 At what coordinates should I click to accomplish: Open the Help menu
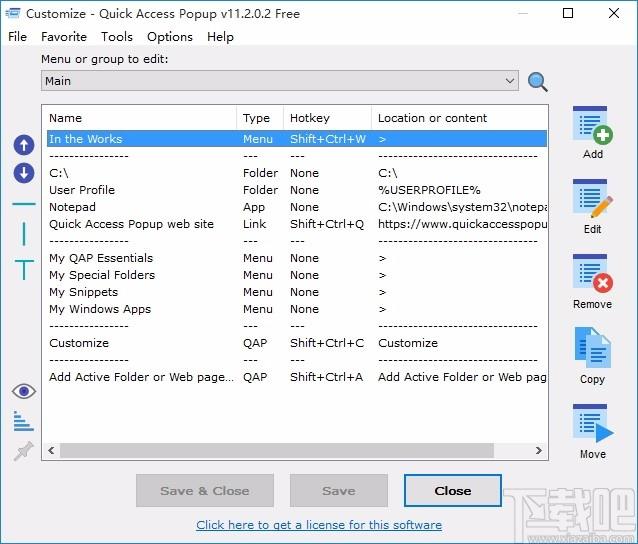coord(220,37)
